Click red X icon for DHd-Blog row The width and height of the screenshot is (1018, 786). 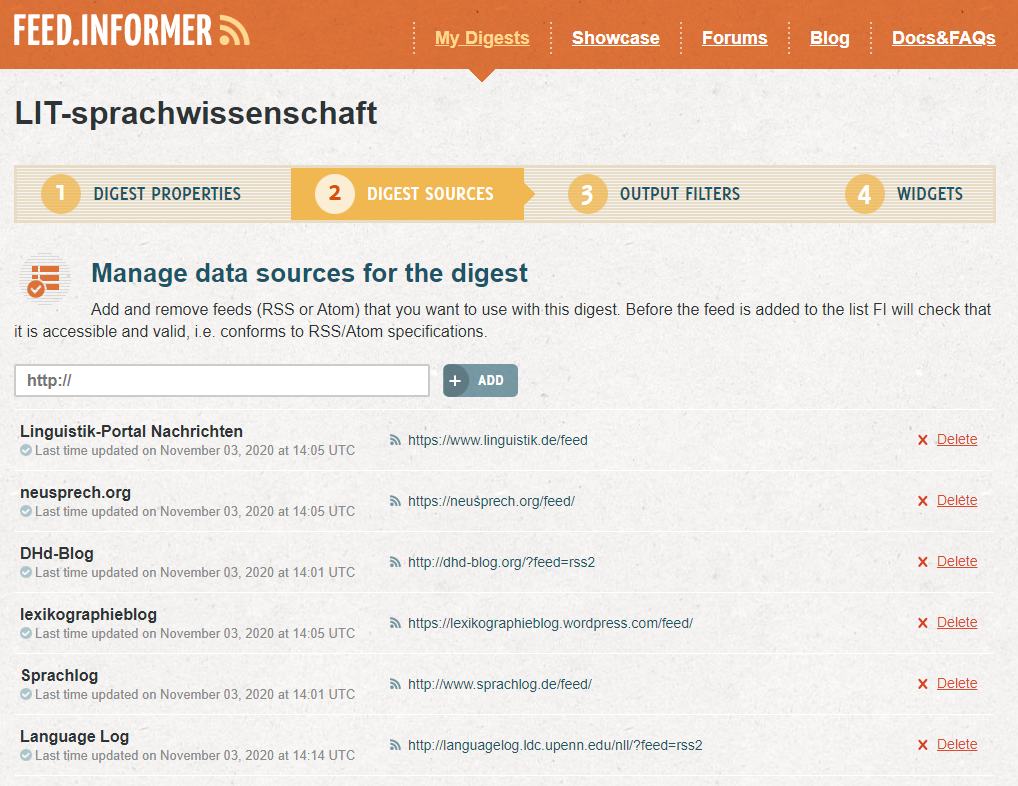pyautogui.click(x=923, y=562)
